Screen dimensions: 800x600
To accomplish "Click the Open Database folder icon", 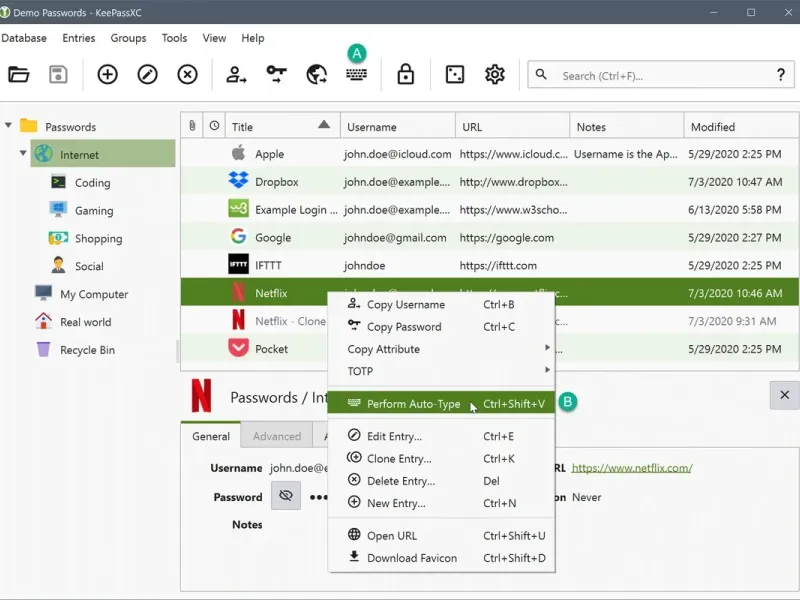I will pyautogui.click(x=19, y=74).
